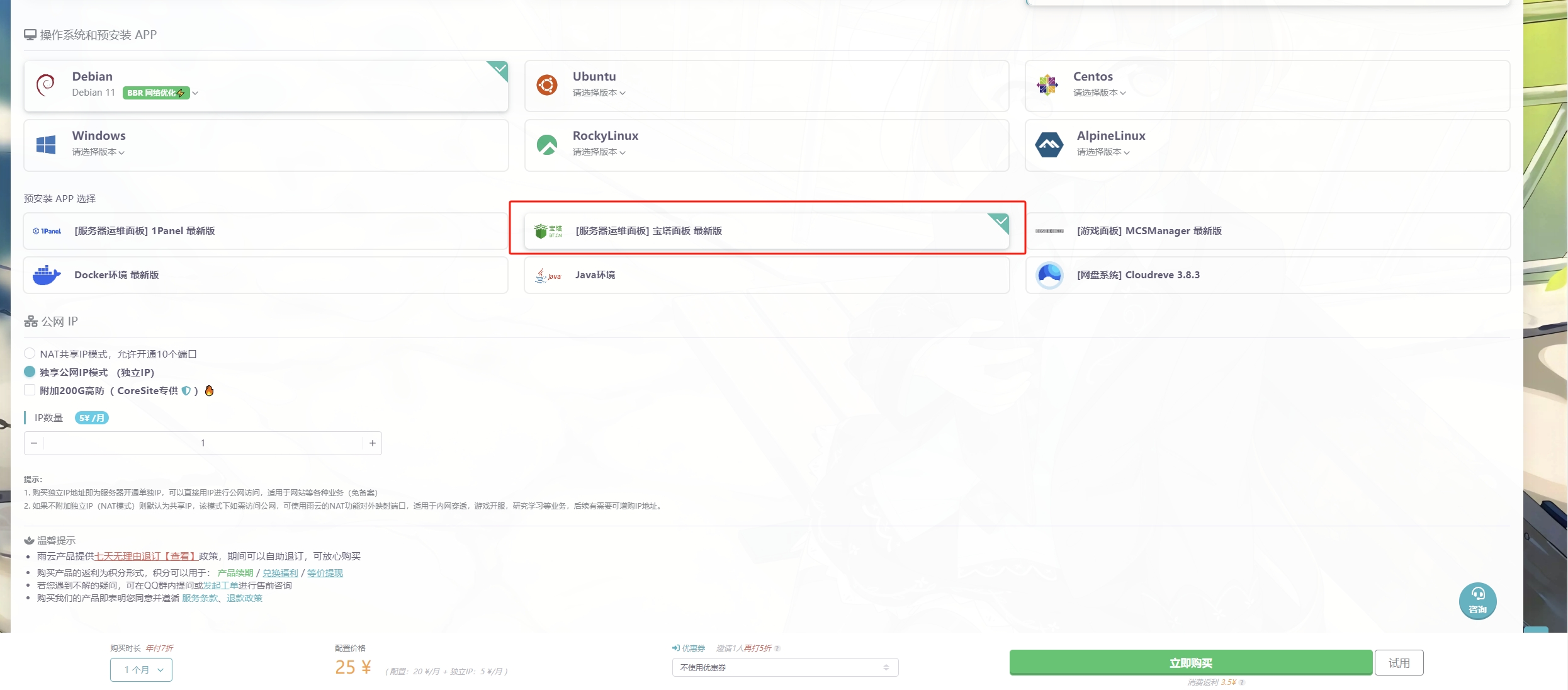
Task: Increase IP数量 with plus button
Action: click(373, 443)
